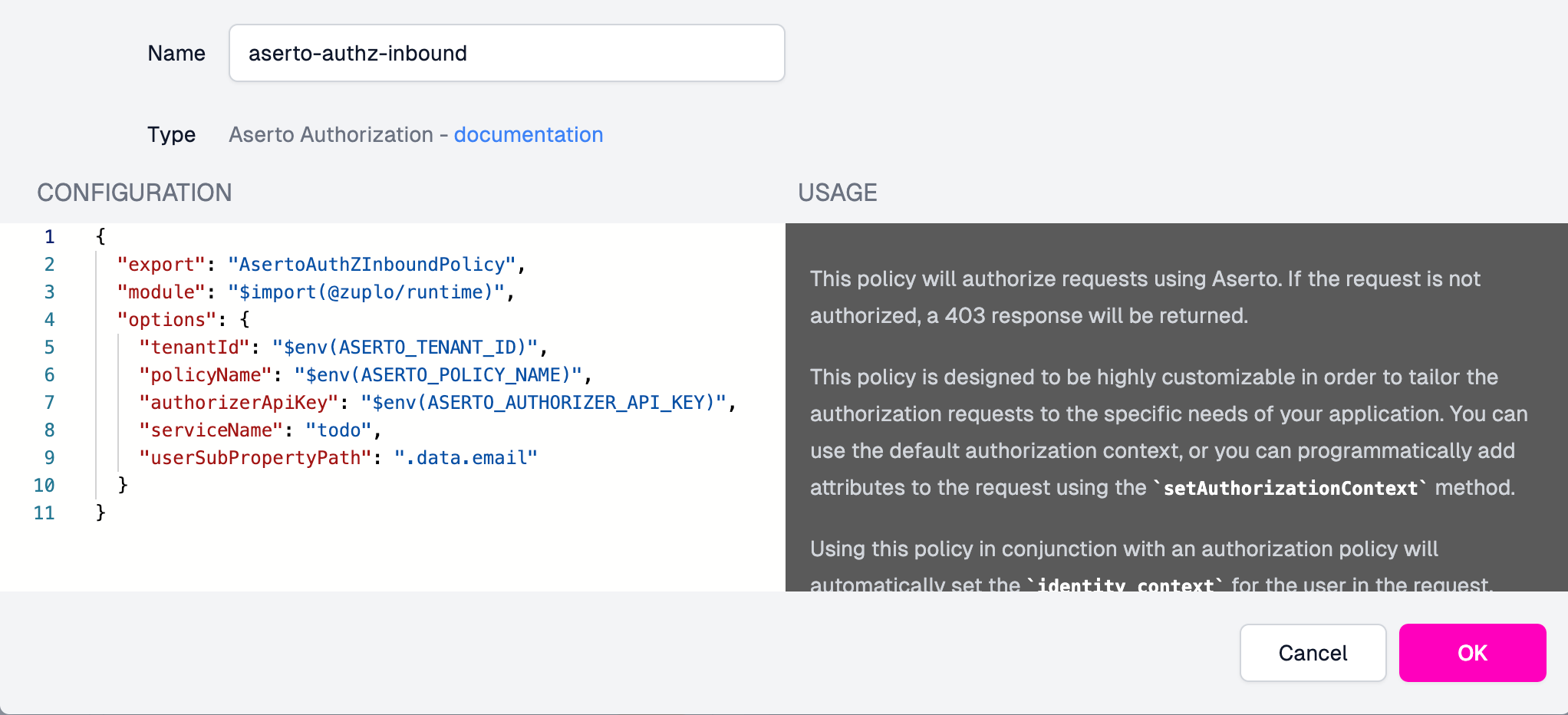Click the `setAuthorizationContext` code text
This screenshot has height=715, width=1568.
tap(1290, 488)
